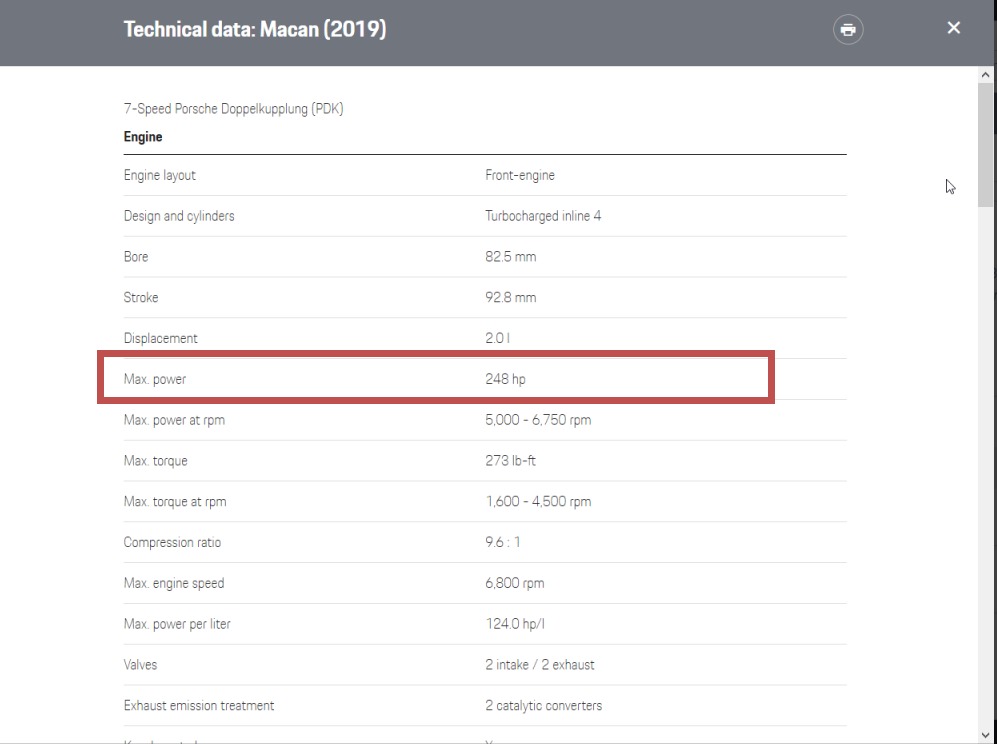Click the 'Max. power at rpm' label
Viewport: 997px width, 744px height.
[x=174, y=420]
